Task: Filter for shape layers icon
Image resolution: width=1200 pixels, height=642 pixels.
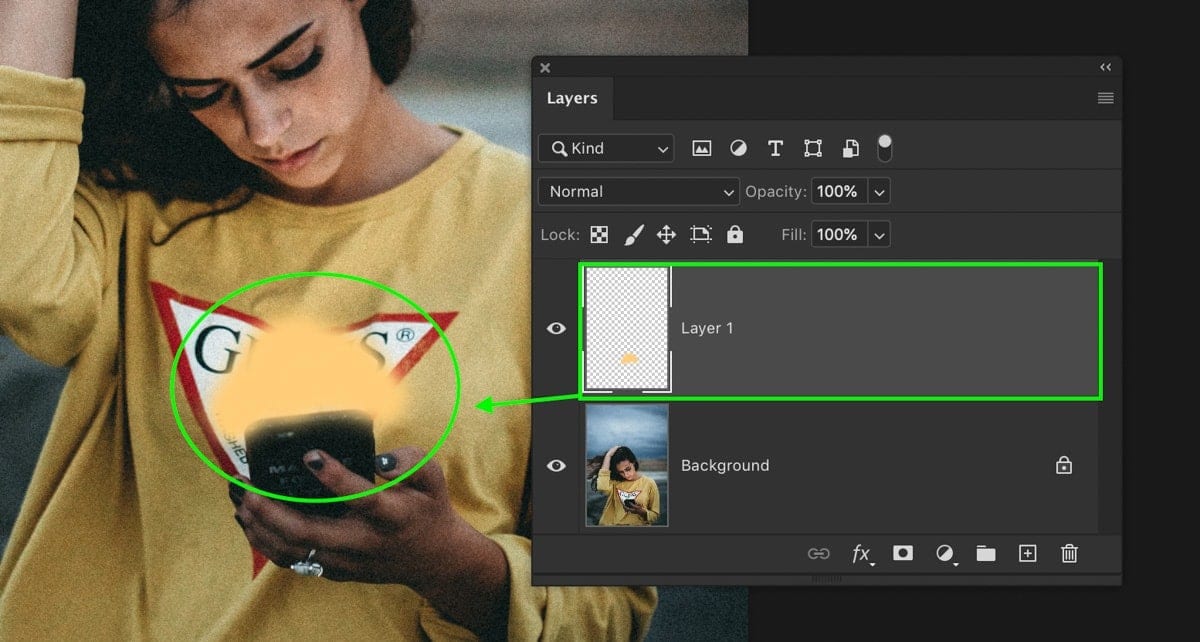Action: click(813, 148)
